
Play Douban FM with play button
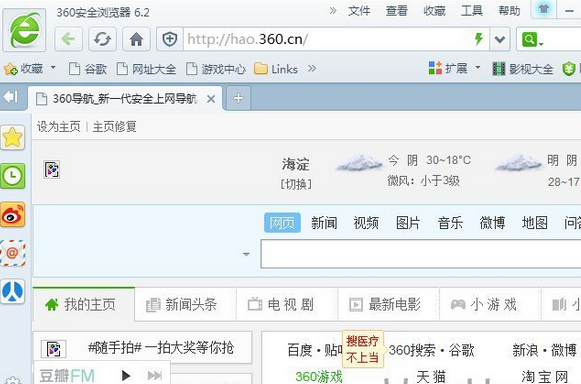pyautogui.click(x=126, y=375)
